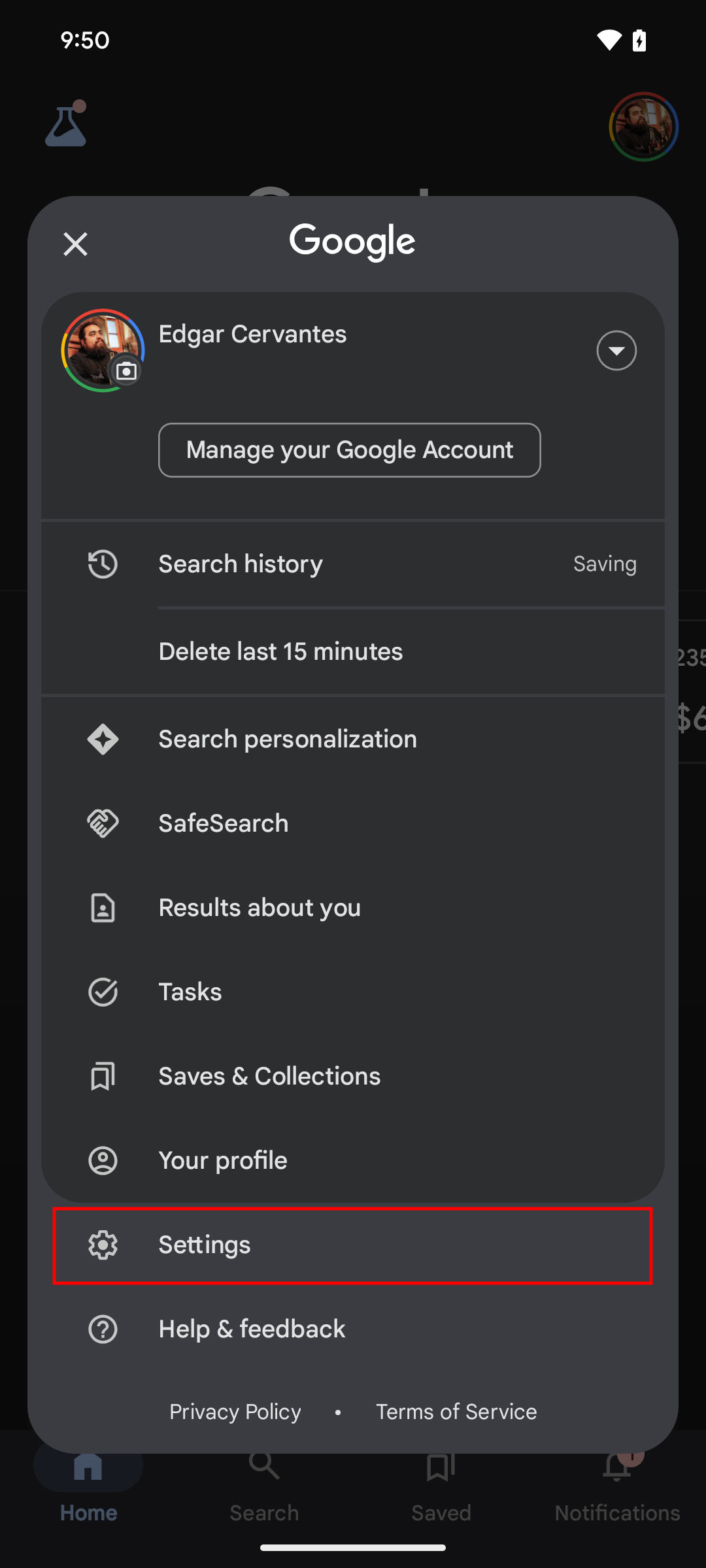Open Results about you

point(260,907)
